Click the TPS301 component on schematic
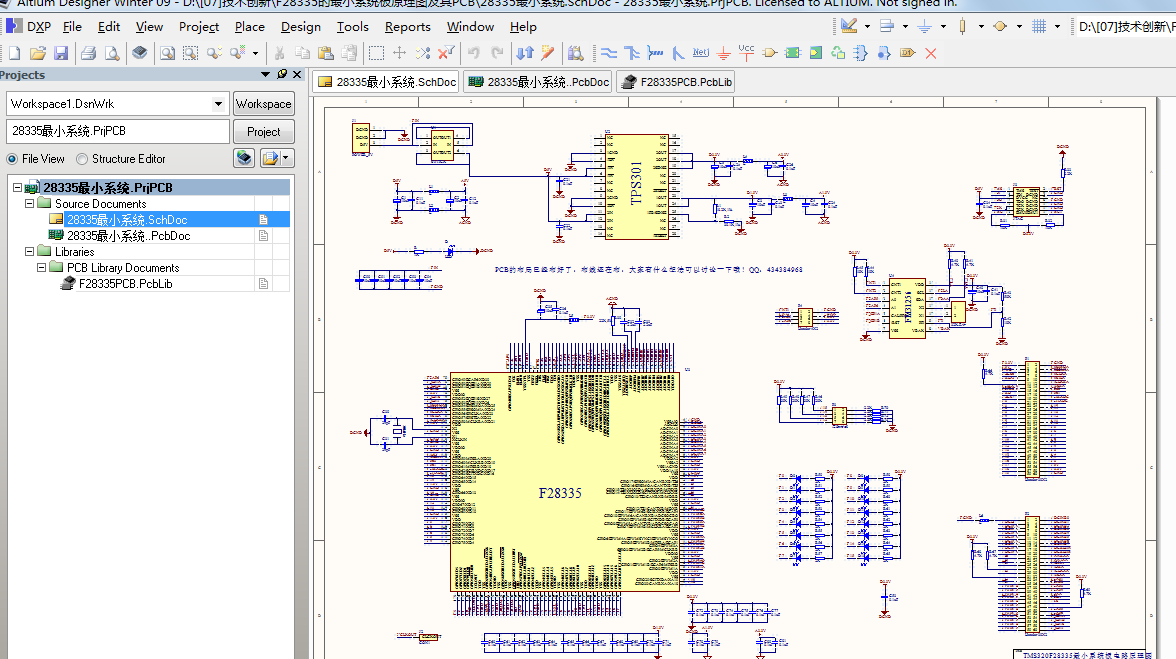Screen dimensions: 1176x659 tap(637, 187)
